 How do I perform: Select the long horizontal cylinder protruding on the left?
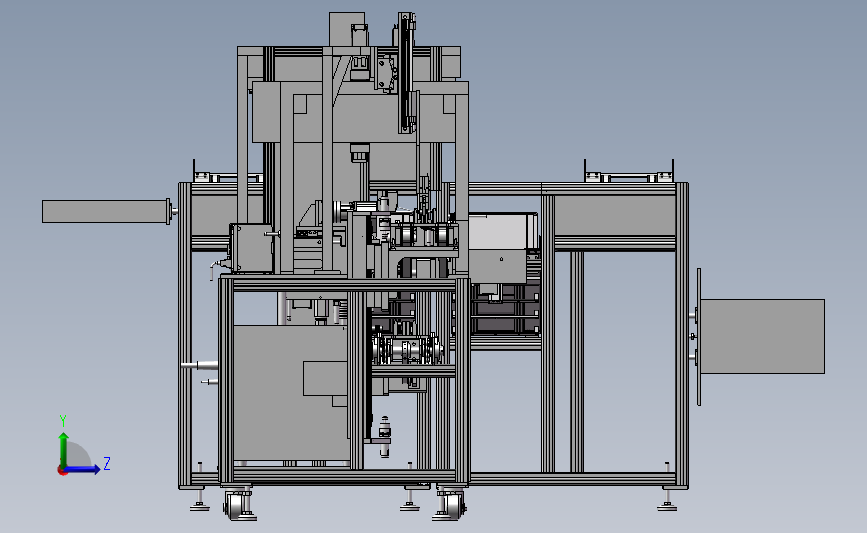tap(106, 212)
